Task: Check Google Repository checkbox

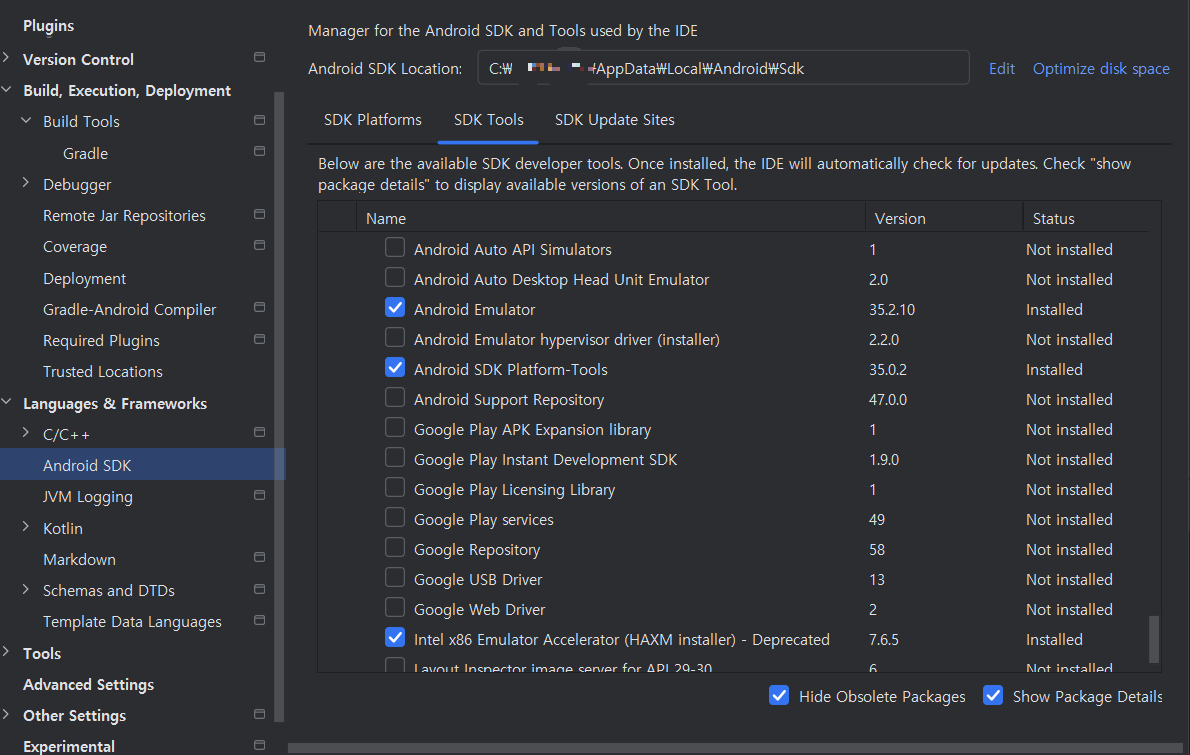Action: click(x=395, y=548)
